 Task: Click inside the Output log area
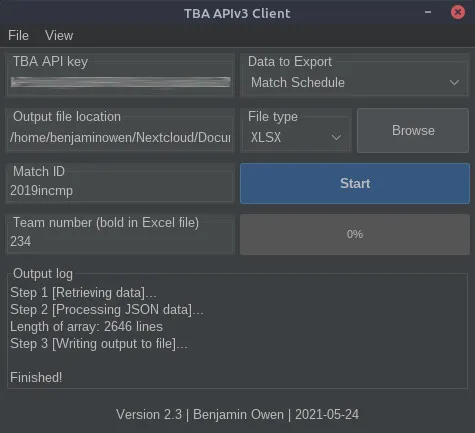pos(237,334)
